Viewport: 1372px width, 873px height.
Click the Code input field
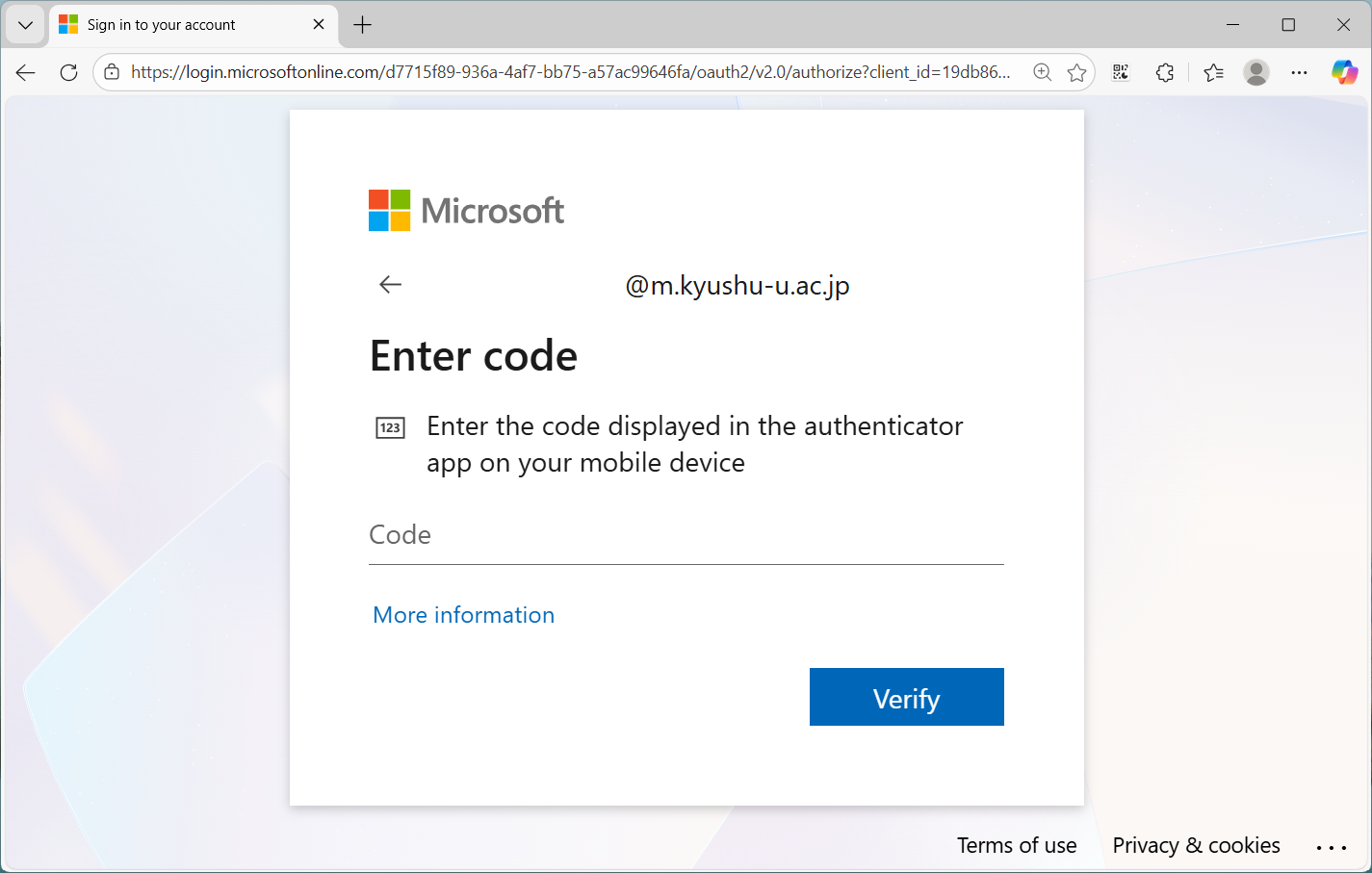[686, 536]
